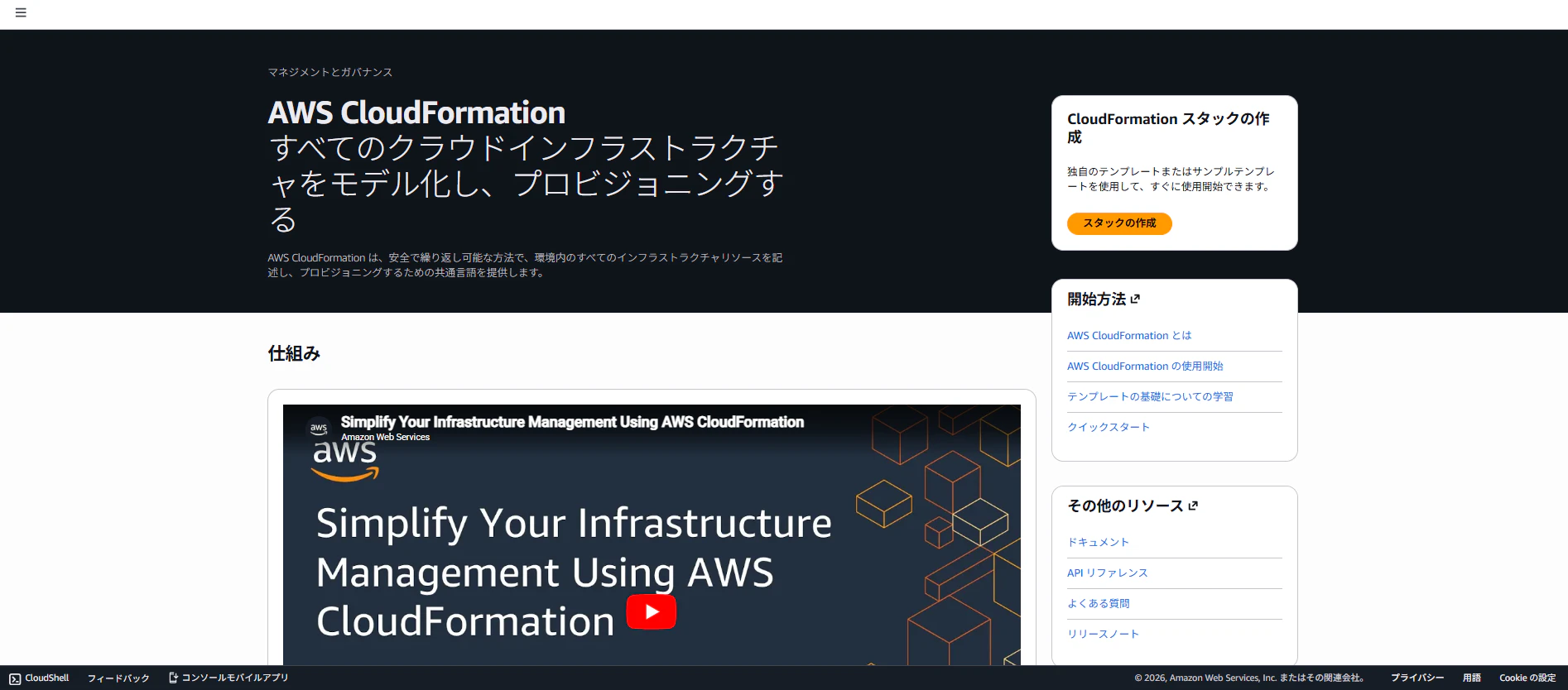Click copyright text 2026, Amazon Web Services
Image resolution: width=1568 pixels, height=690 pixels.
pyautogui.click(x=1249, y=678)
